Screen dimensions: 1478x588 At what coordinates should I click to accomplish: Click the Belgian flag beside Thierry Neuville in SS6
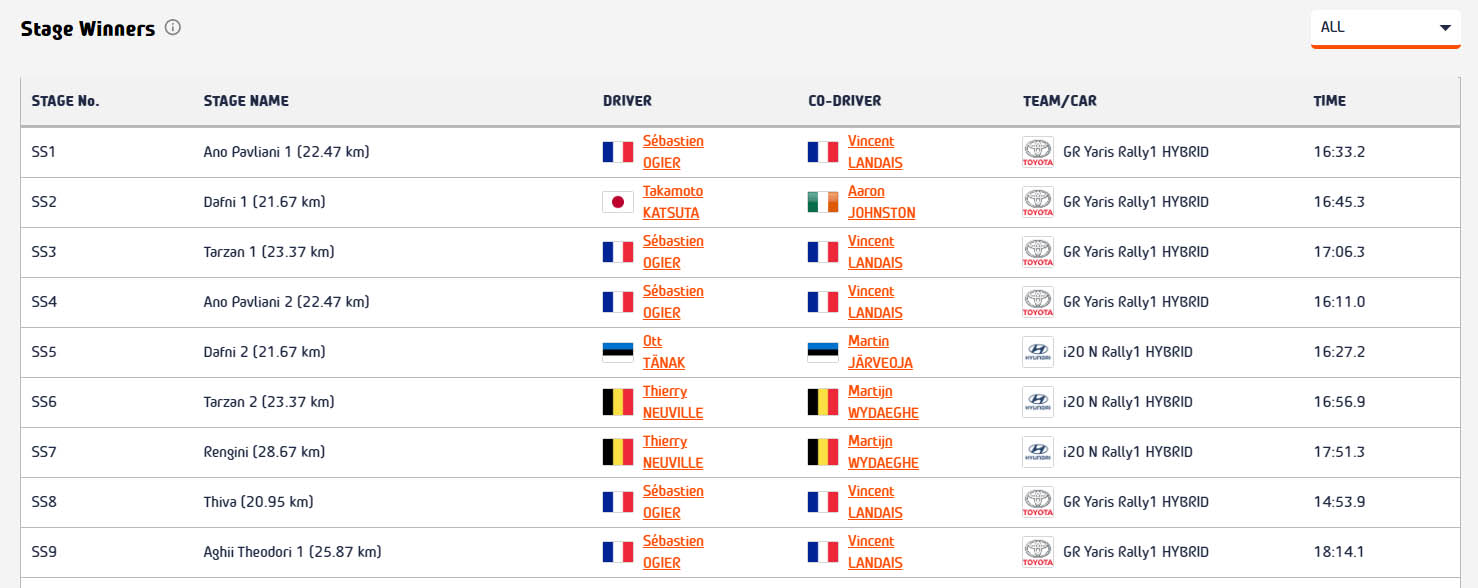click(x=617, y=402)
